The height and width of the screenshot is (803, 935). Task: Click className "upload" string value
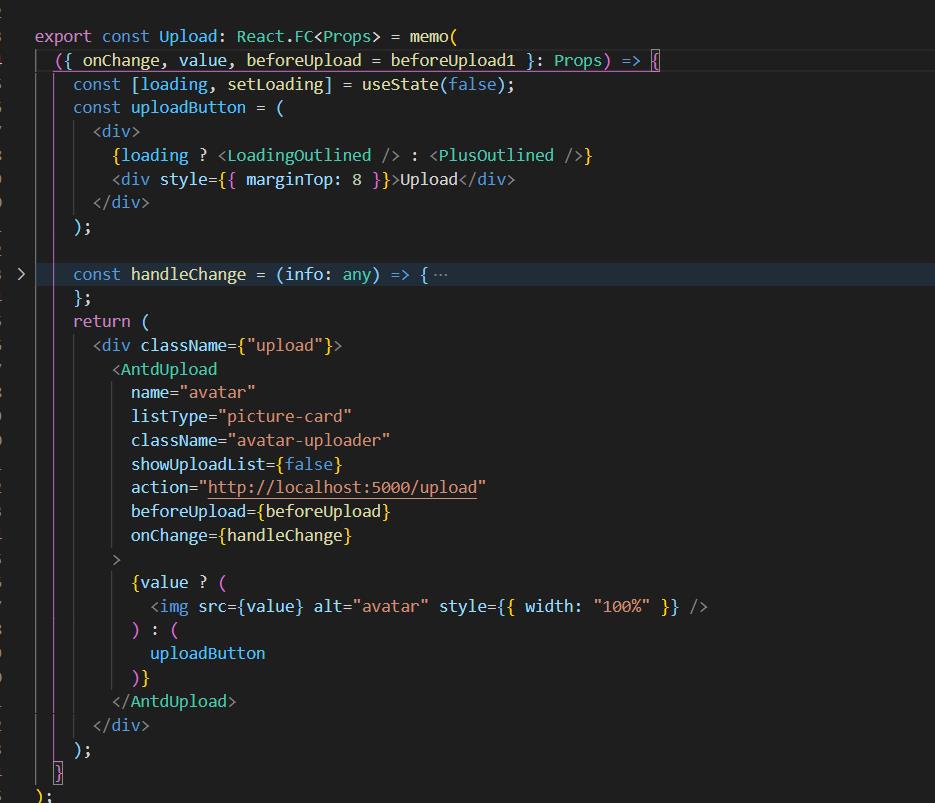[284, 345]
